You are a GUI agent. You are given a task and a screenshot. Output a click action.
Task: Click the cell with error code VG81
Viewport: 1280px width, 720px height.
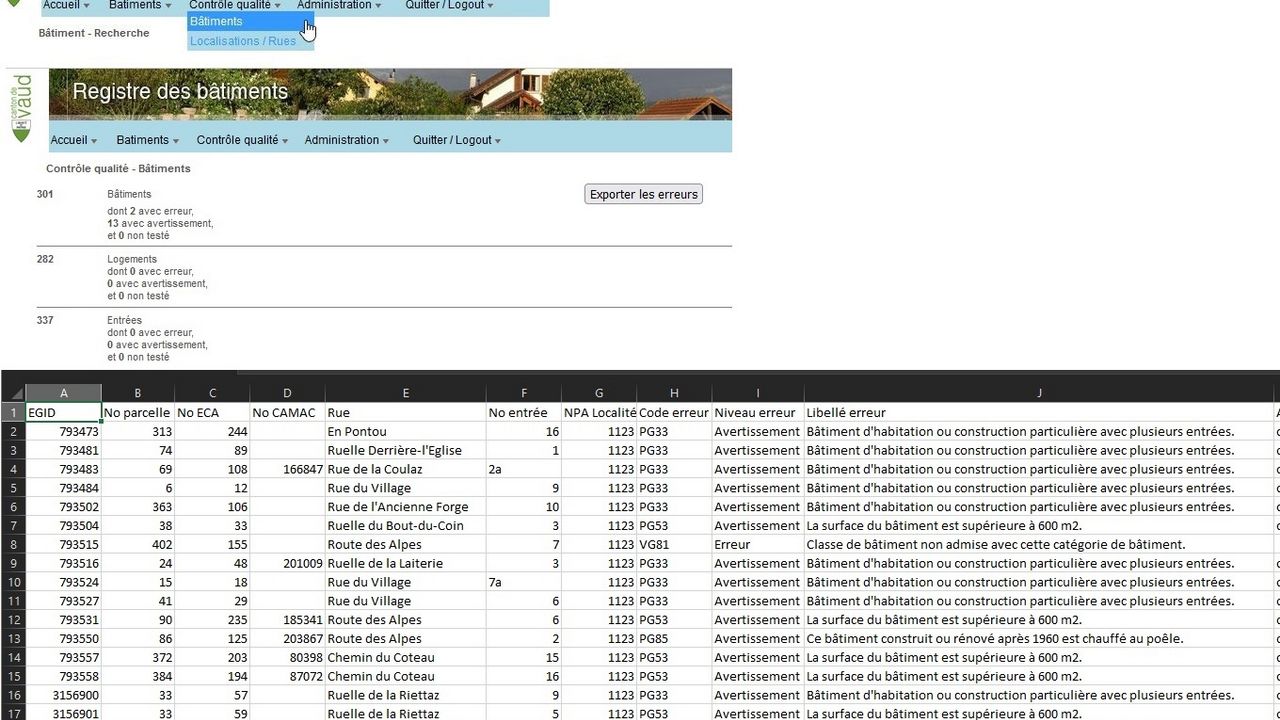coord(674,545)
